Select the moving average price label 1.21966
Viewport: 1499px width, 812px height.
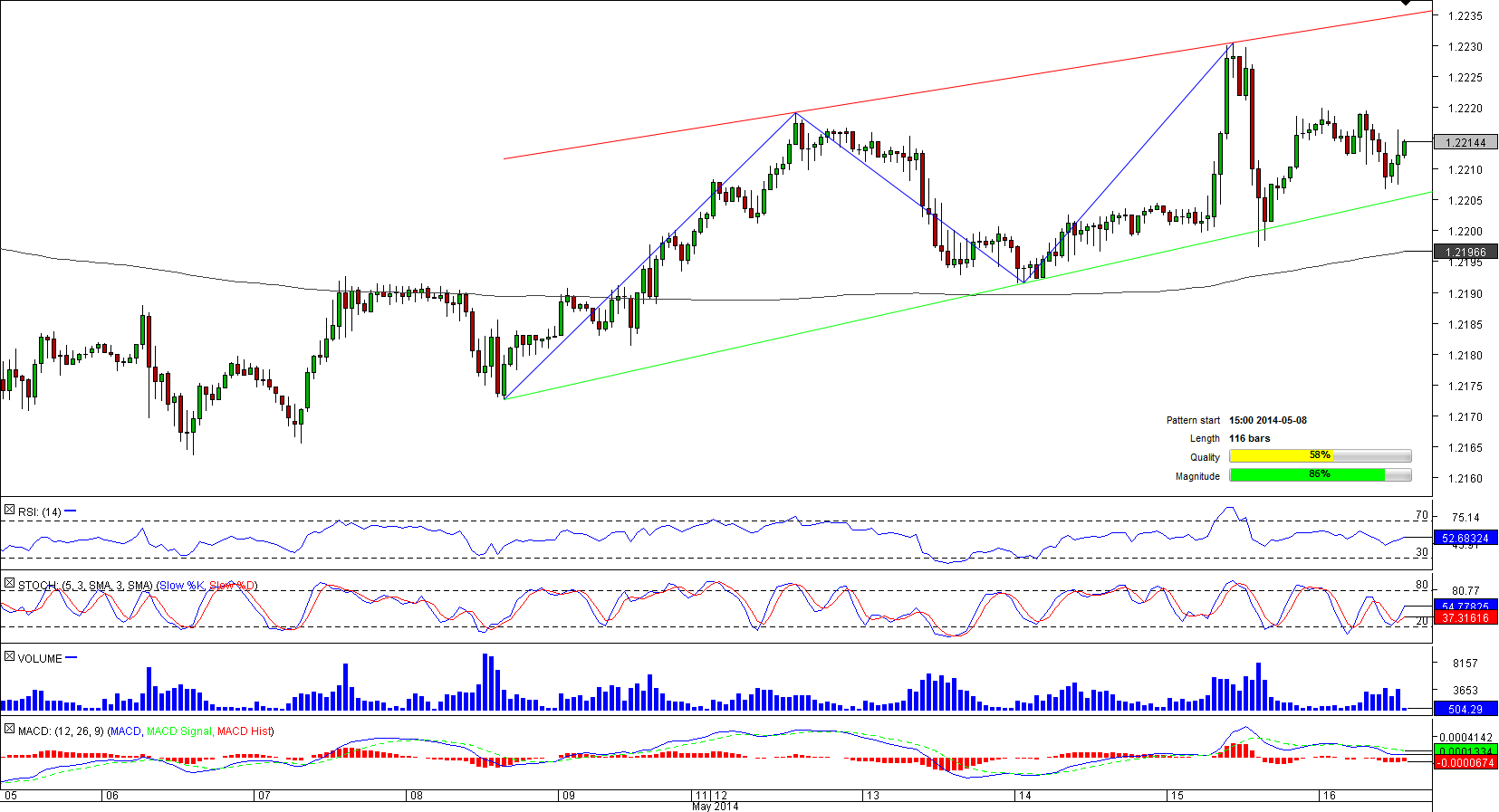1465,253
